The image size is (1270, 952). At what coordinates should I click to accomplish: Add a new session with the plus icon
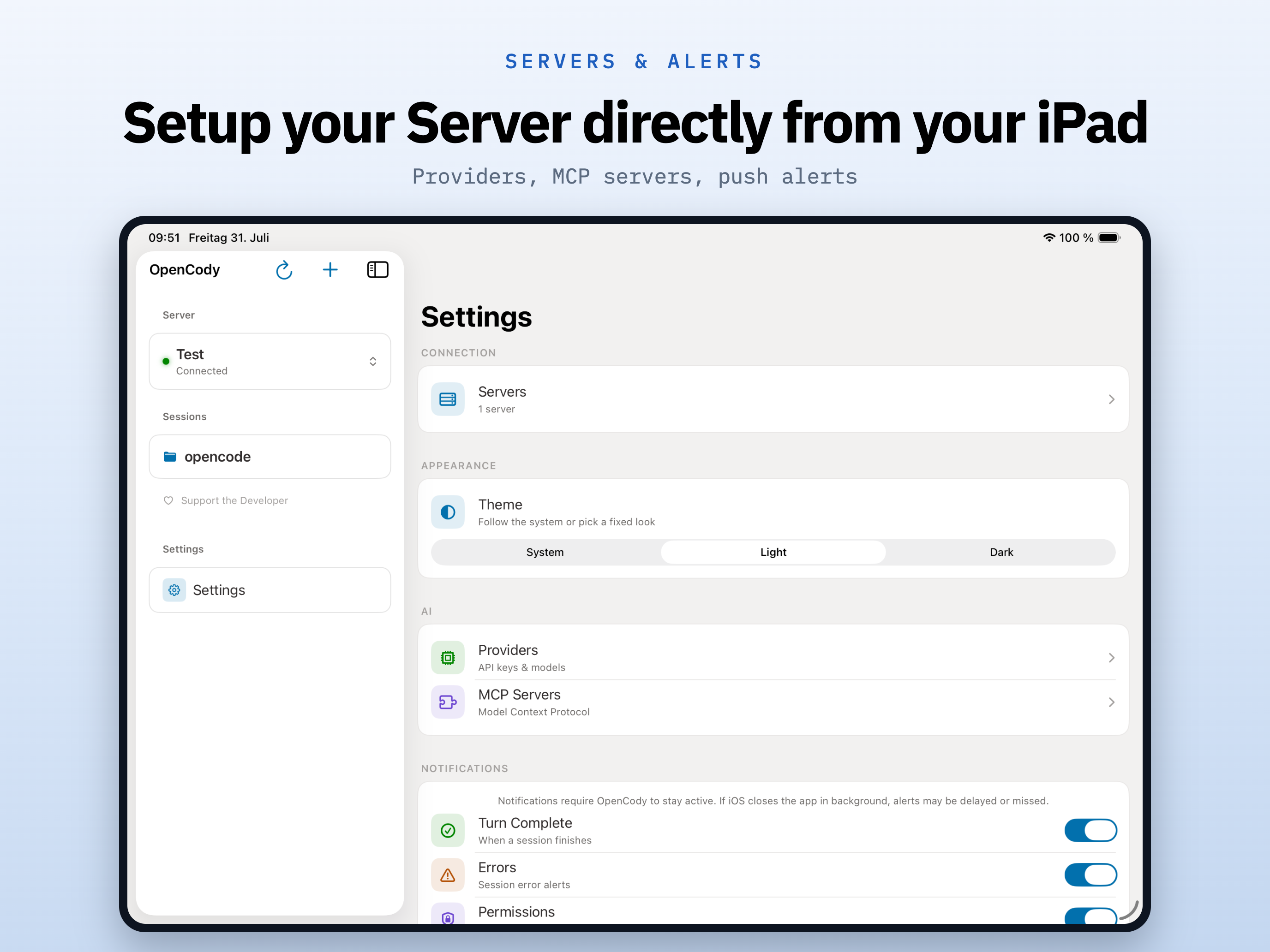pyautogui.click(x=330, y=270)
